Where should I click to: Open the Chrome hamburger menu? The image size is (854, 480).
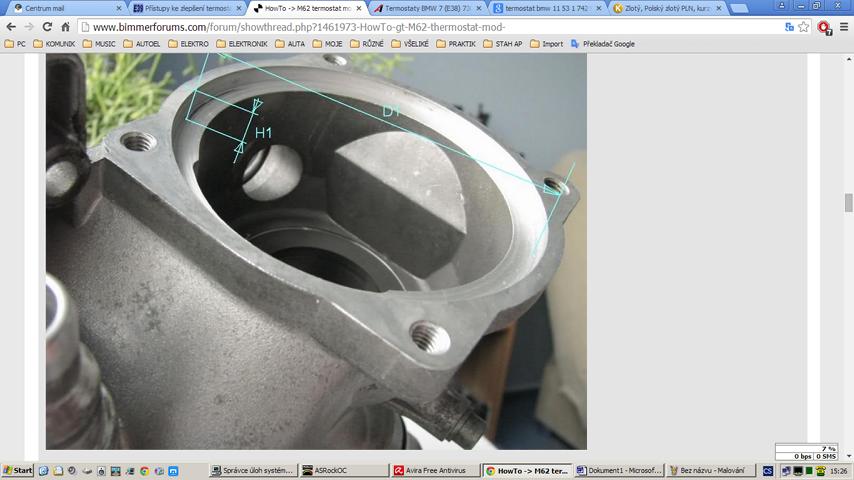click(844, 27)
